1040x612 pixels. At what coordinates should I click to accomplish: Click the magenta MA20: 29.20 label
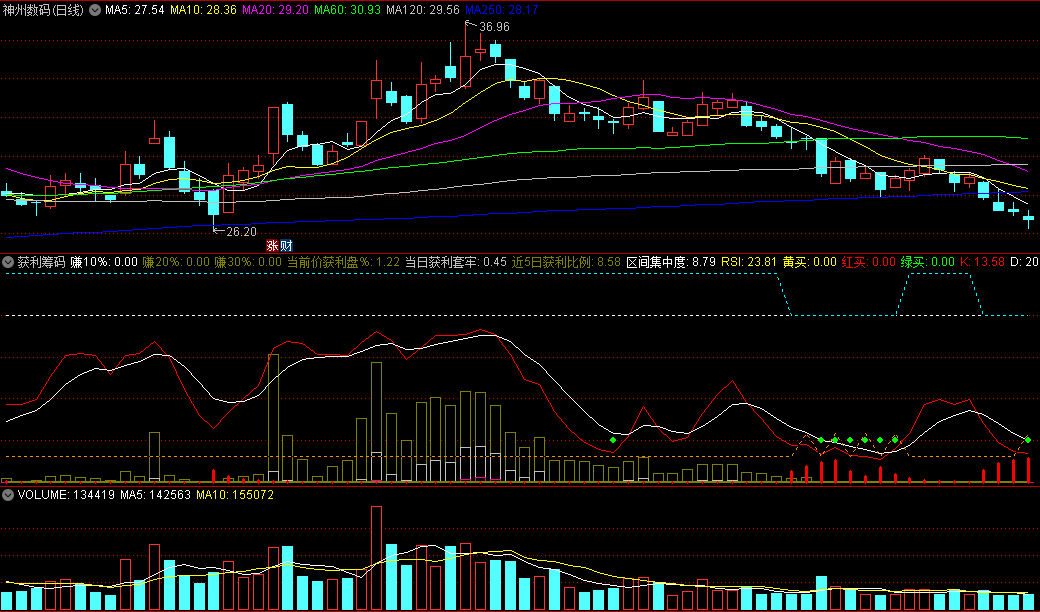tap(275, 10)
